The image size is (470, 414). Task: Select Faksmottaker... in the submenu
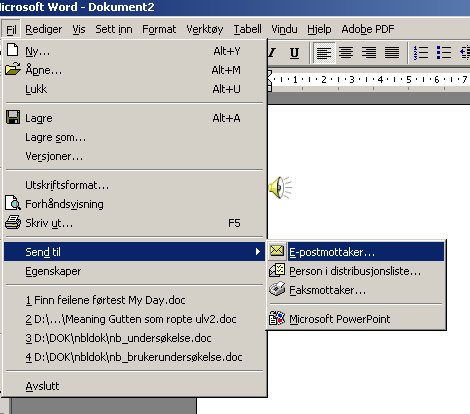tap(356, 290)
